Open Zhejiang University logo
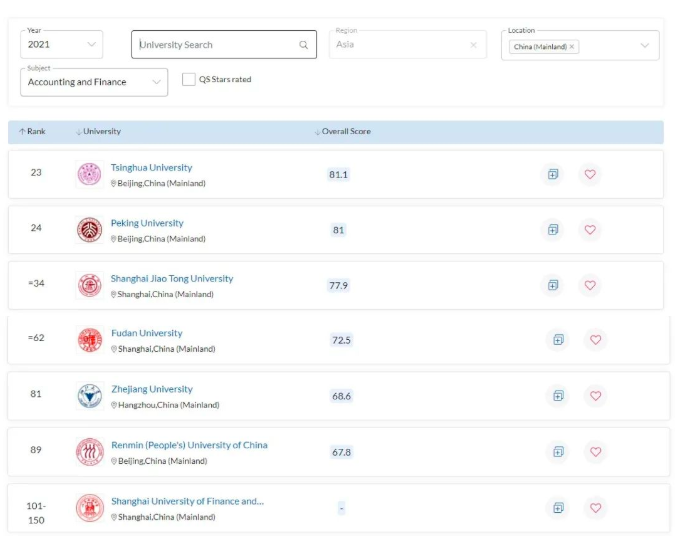This screenshot has width=690, height=545. (90, 396)
